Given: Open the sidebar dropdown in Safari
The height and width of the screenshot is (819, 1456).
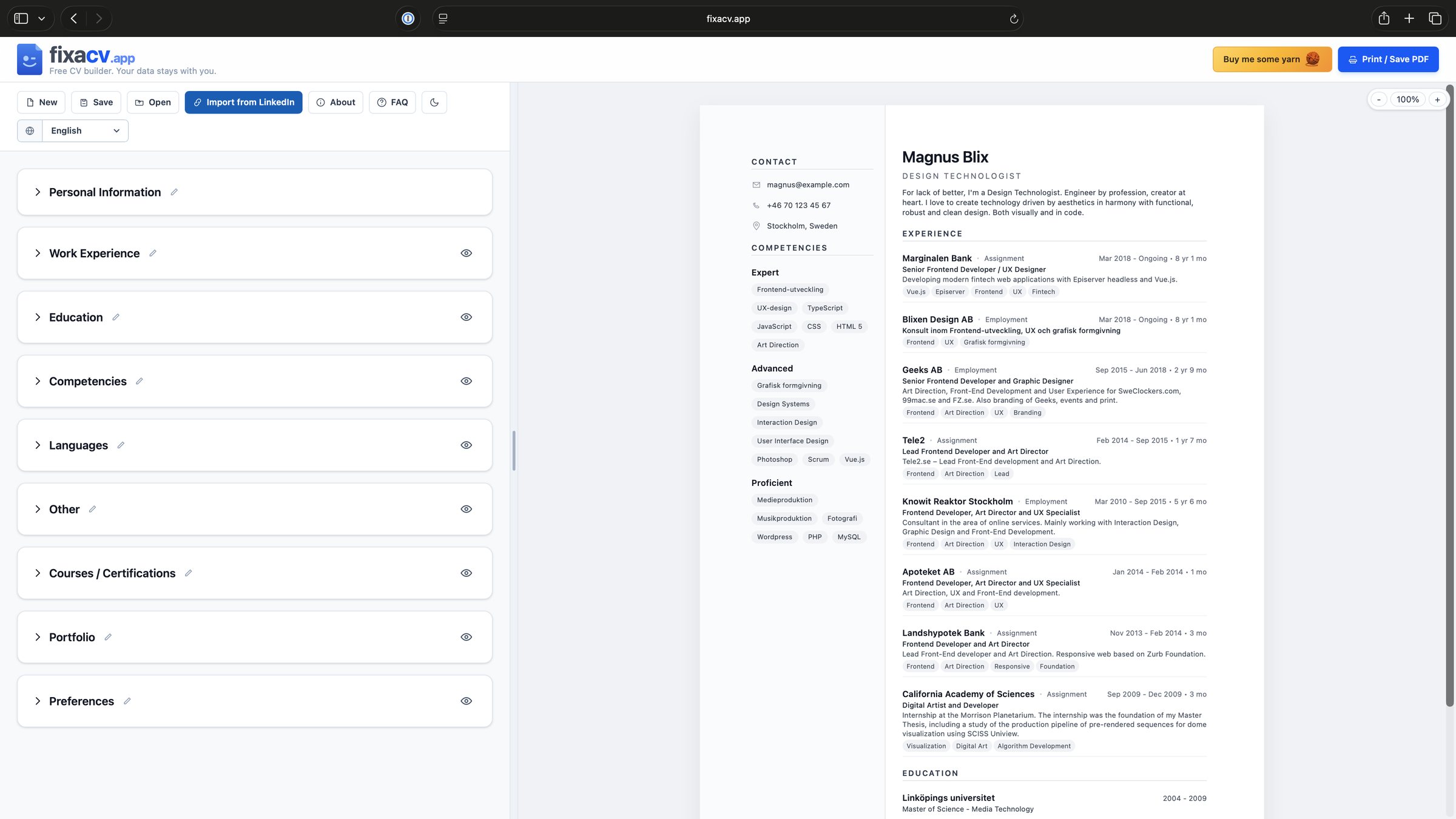Looking at the screenshot, I should (x=41, y=18).
